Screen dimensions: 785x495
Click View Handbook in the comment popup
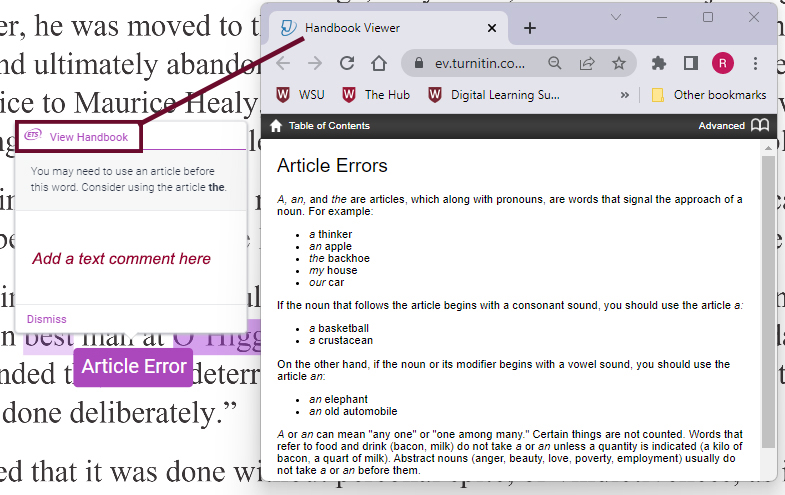tap(88, 137)
